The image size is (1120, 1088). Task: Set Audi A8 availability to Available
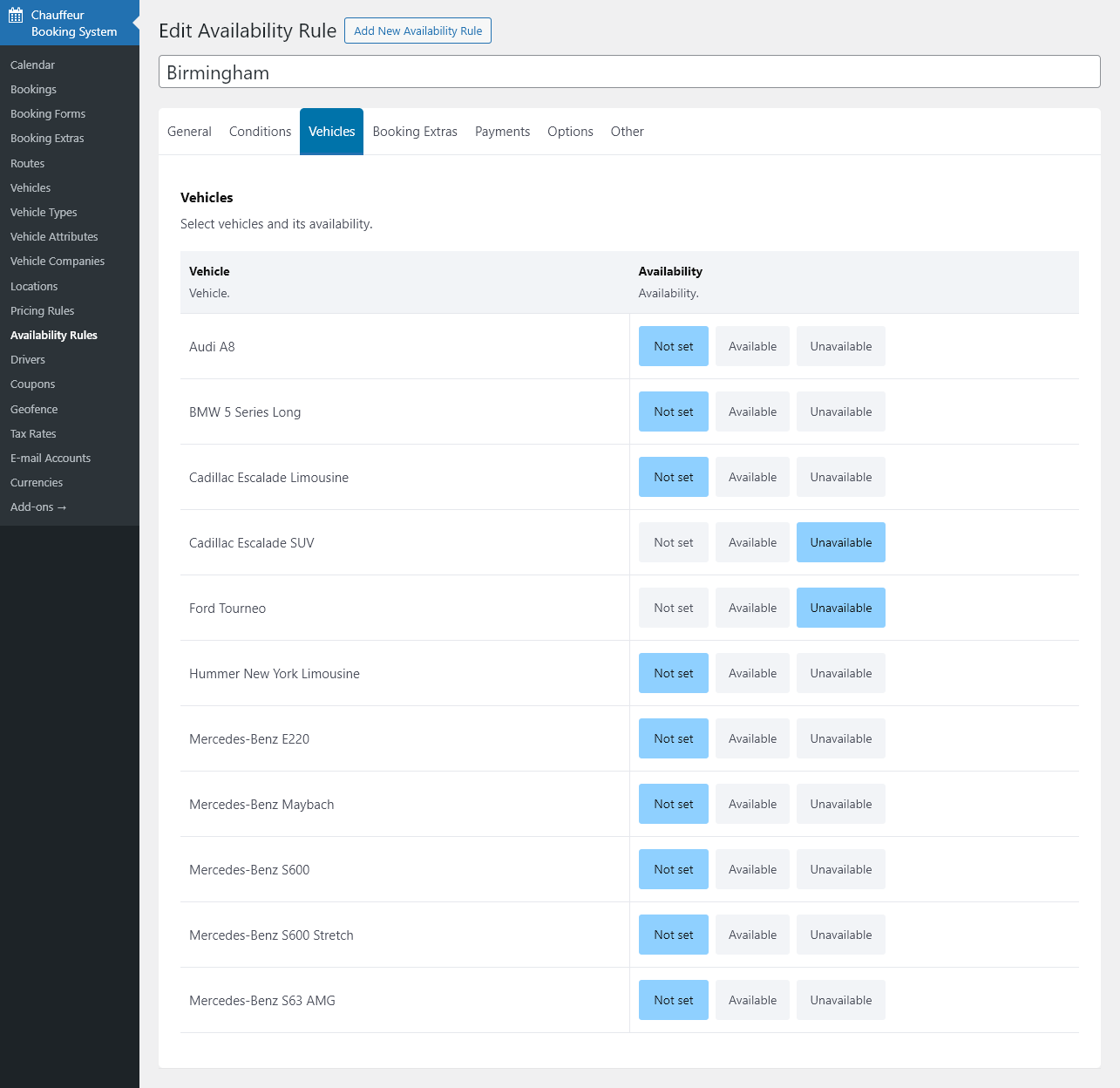[x=752, y=346]
